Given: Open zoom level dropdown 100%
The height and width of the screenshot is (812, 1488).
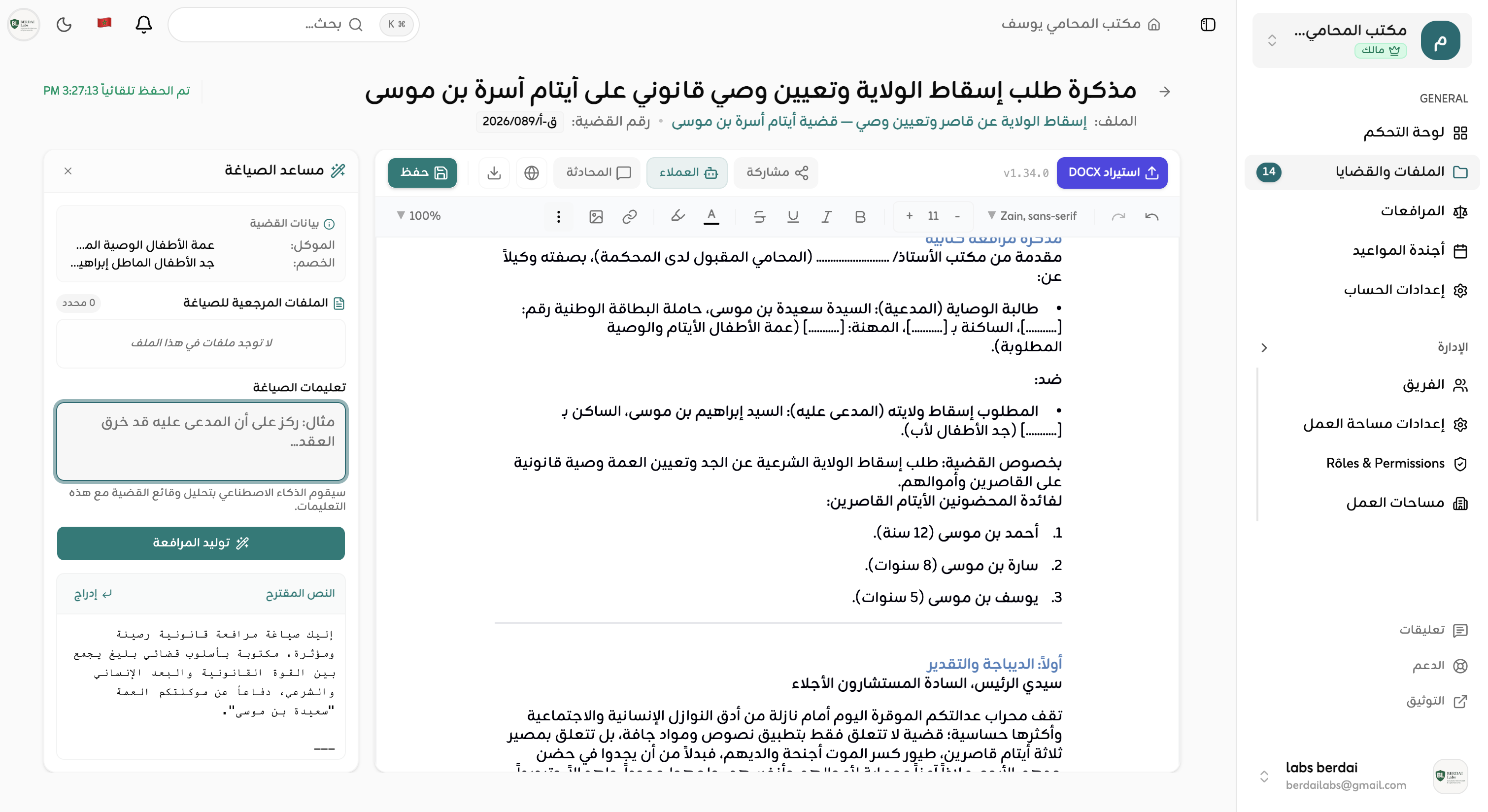Looking at the screenshot, I should 418,216.
